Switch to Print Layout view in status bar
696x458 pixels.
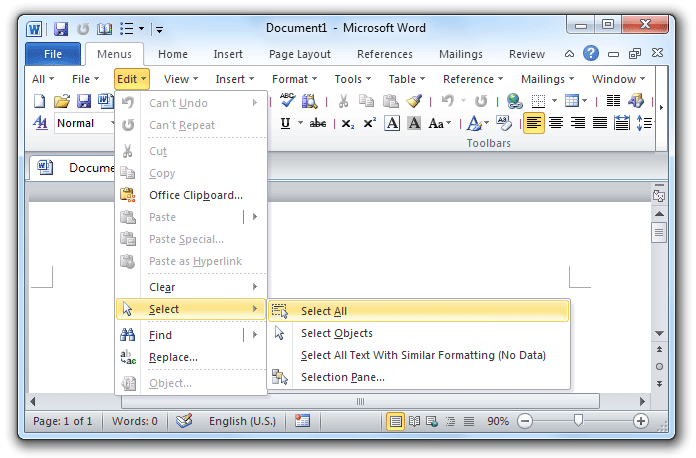395,422
